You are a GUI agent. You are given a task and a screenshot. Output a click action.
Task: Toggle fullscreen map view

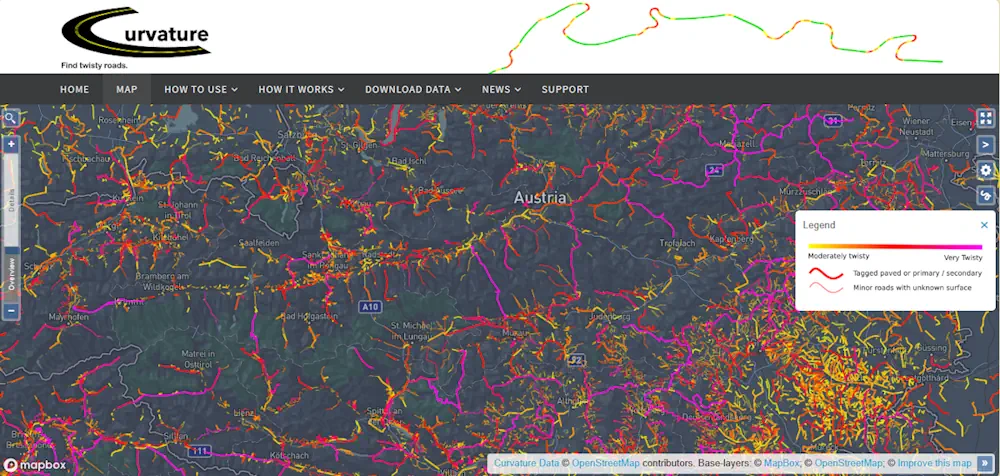point(986,118)
